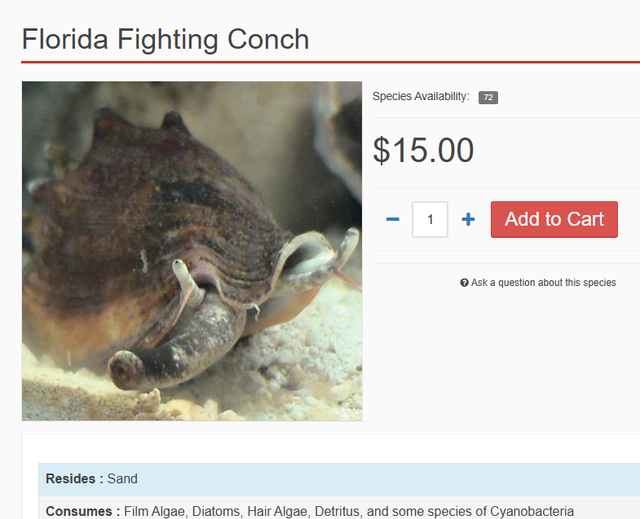Click 'Cyanobacteria' in the Consumes row

tap(532, 511)
